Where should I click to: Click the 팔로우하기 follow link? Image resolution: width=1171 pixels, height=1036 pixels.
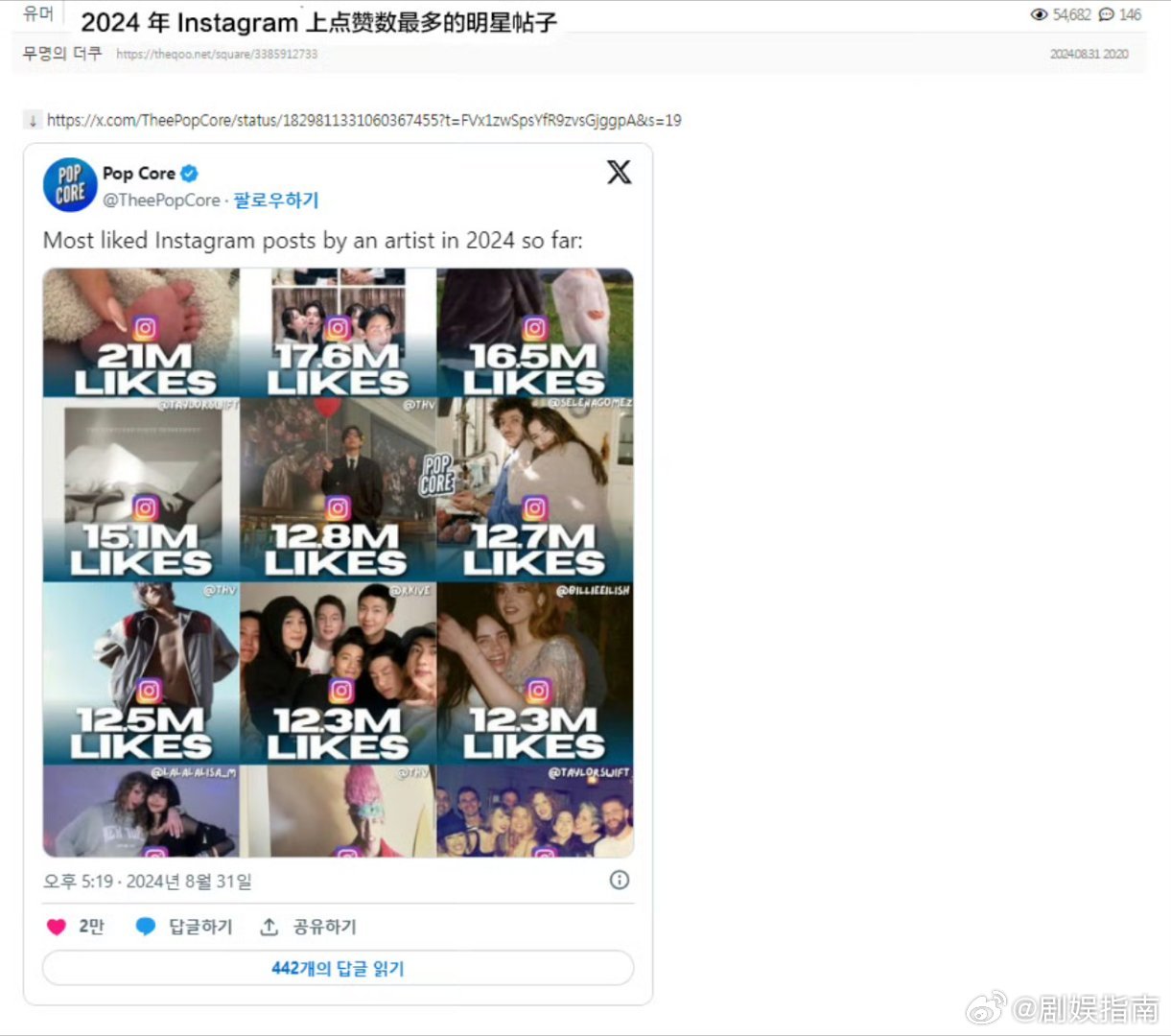coord(276,200)
